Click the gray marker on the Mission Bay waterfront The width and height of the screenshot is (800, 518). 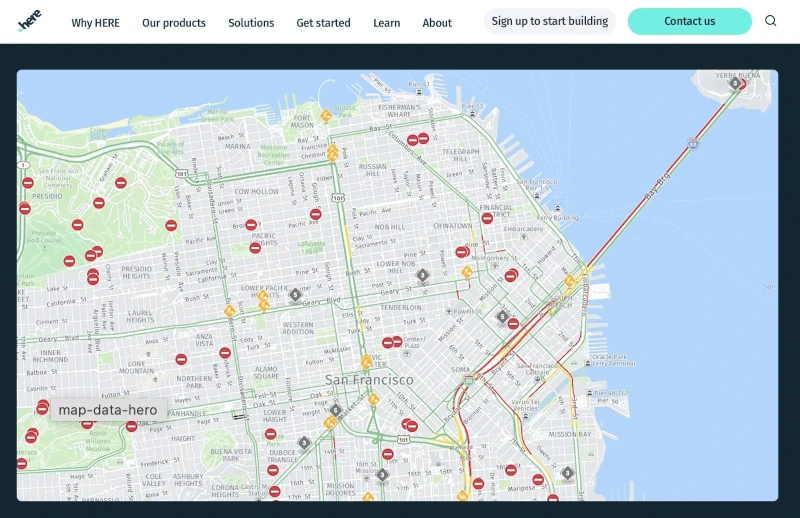tap(567, 474)
